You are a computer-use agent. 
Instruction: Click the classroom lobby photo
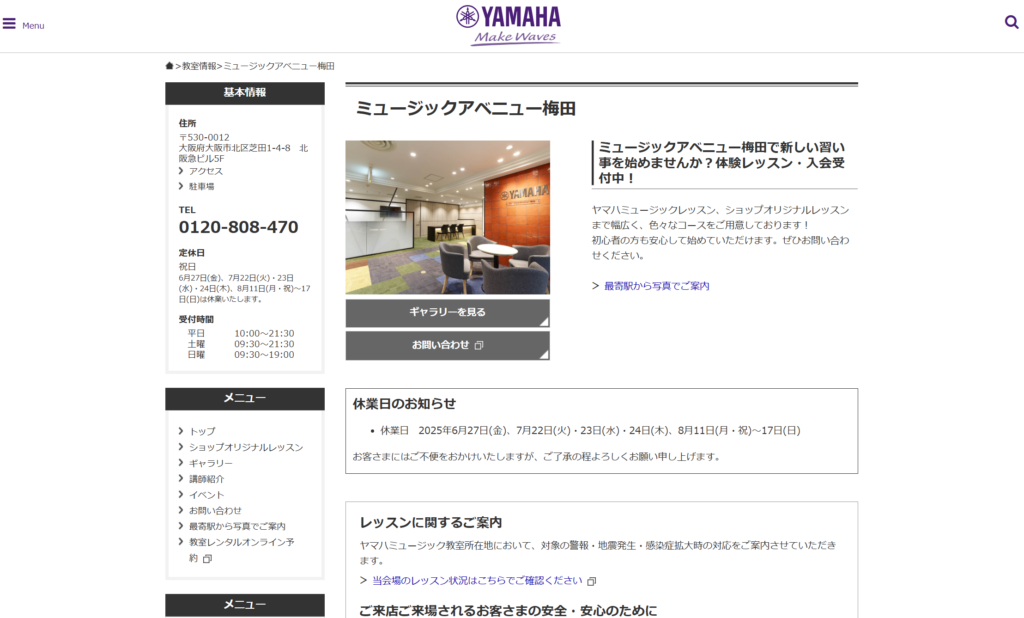click(x=447, y=217)
